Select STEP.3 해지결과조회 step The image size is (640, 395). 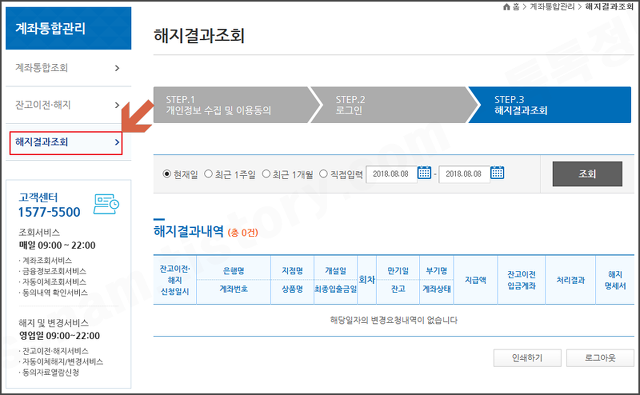tap(549, 105)
